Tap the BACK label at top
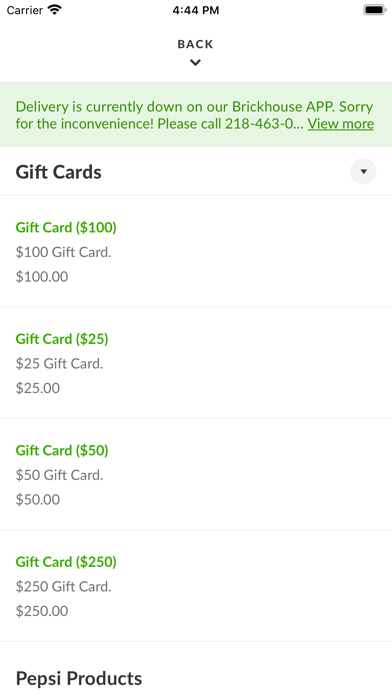Viewport: 392px width, 696px height. pyautogui.click(x=195, y=44)
